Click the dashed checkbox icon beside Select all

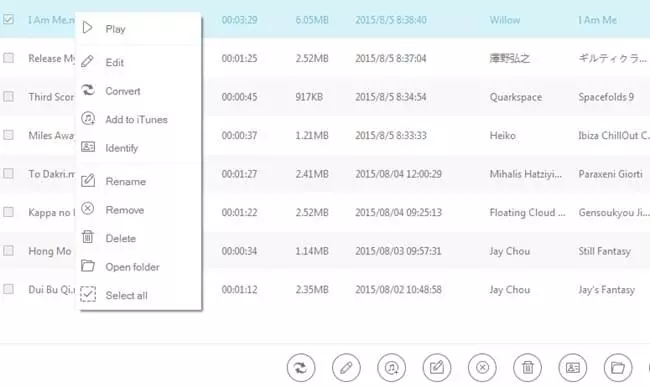[88, 294]
